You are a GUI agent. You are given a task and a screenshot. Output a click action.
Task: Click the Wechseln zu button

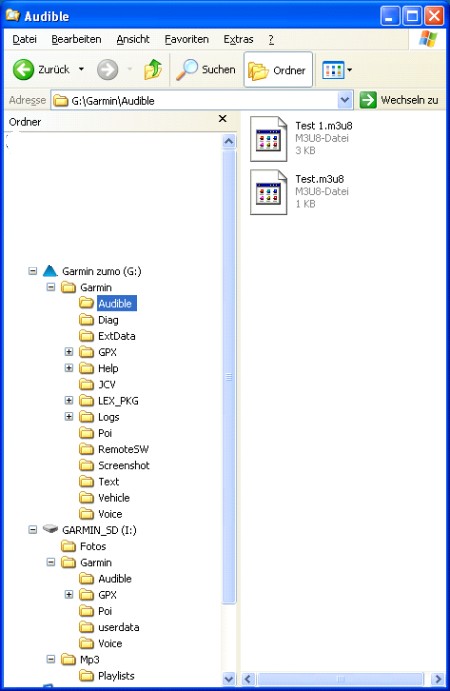(x=400, y=100)
